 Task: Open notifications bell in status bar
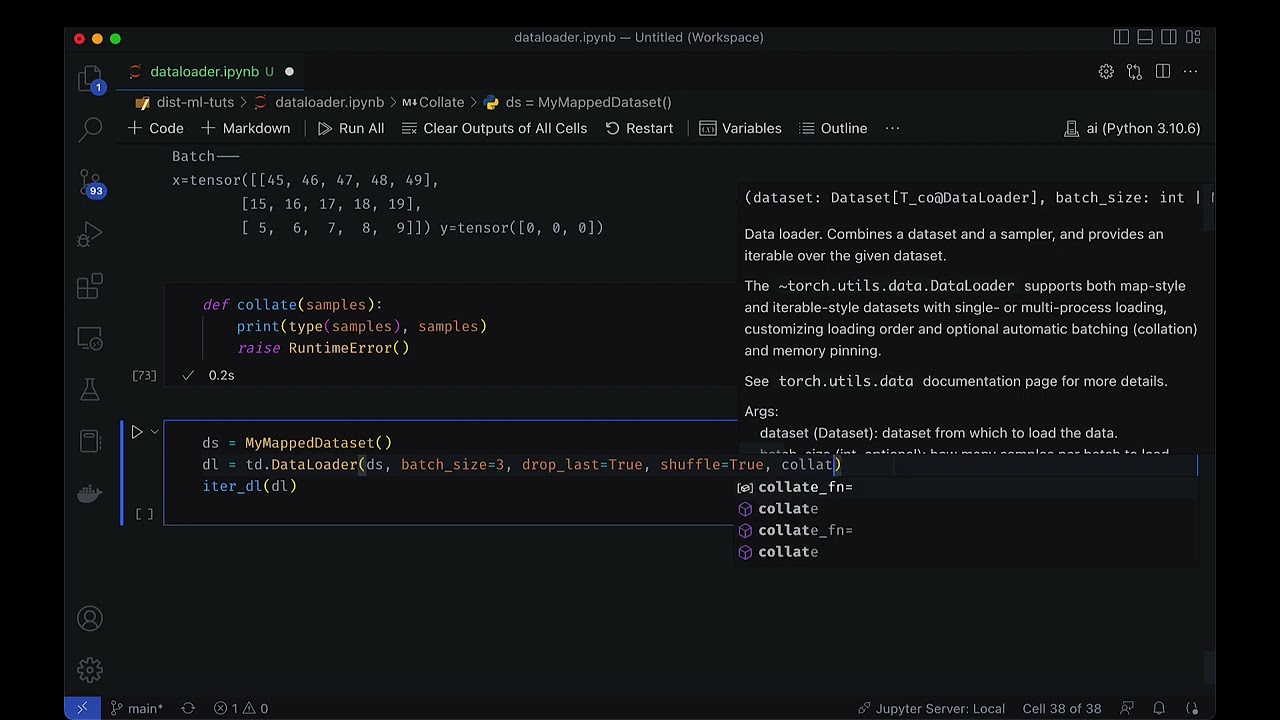[1159, 708]
